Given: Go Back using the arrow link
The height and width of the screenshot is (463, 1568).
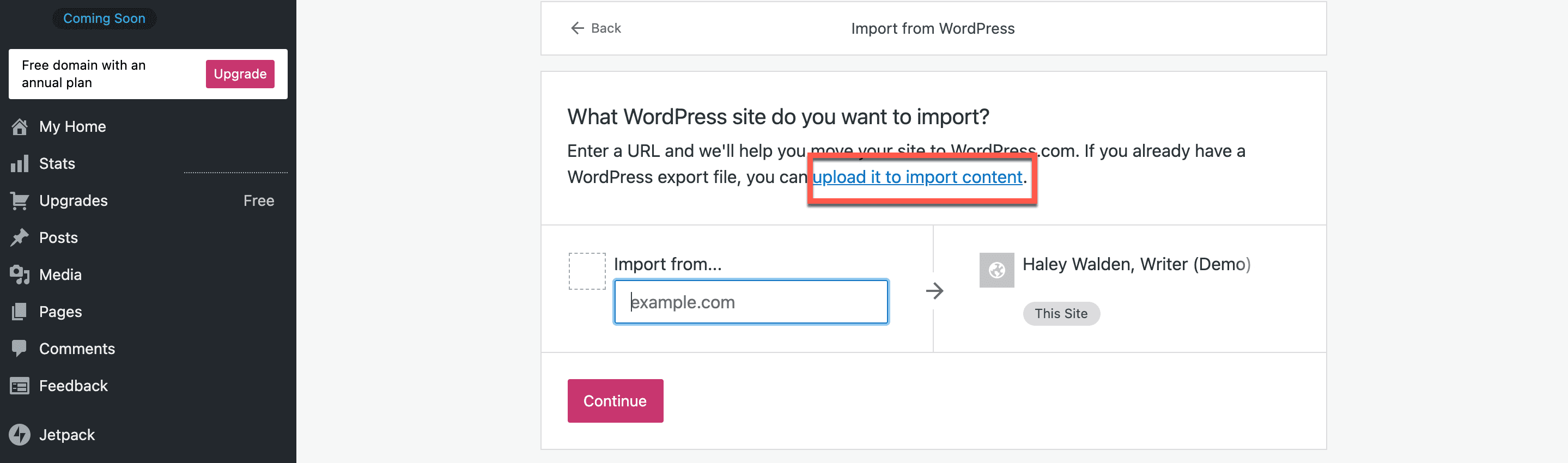Looking at the screenshot, I should click(595, 28).
